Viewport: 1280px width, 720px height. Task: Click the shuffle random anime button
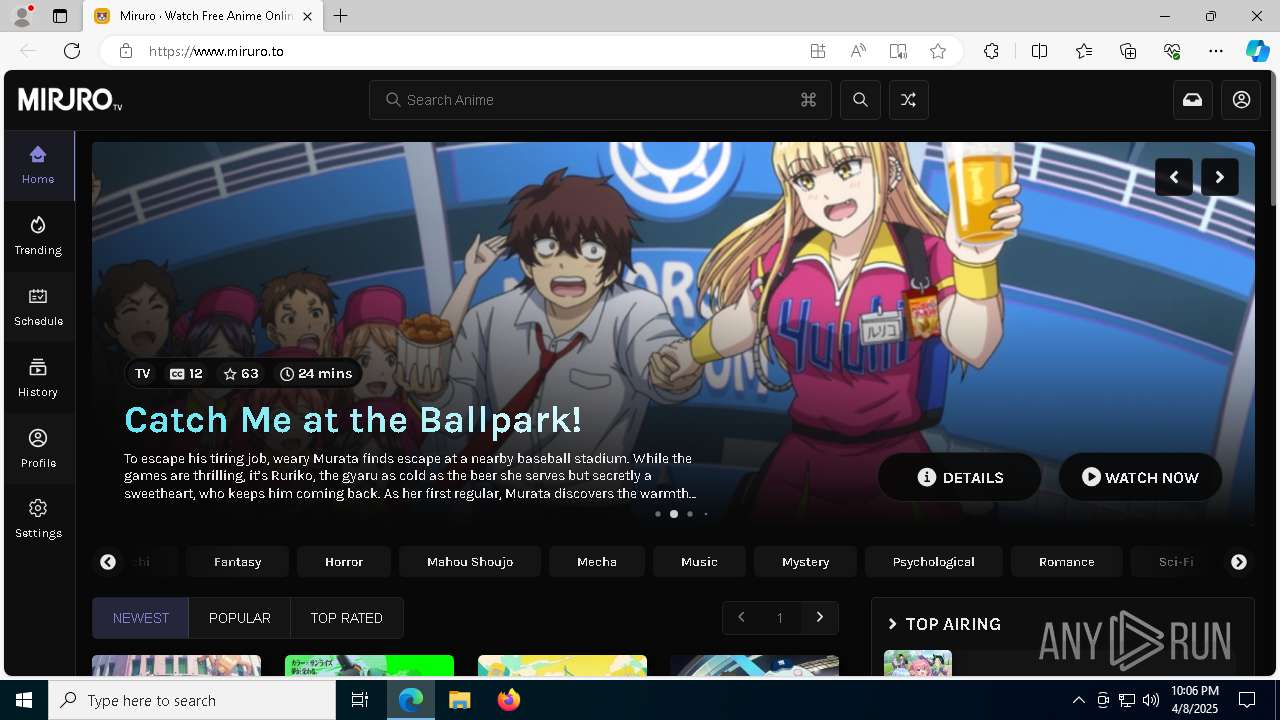(908, 100)
